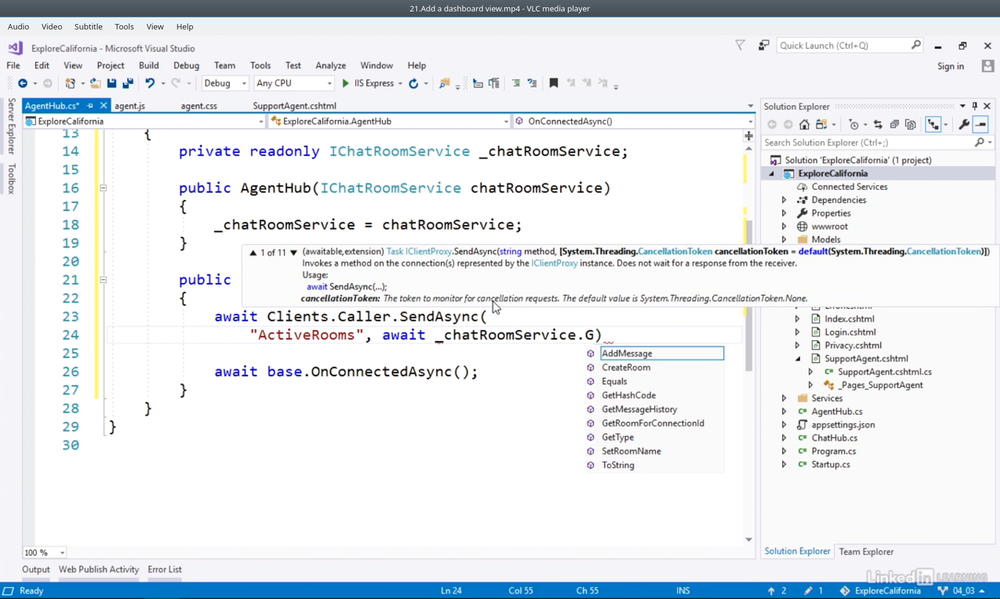The image size is (1000, 599).
Task: Click the split editor icon above the scrollbar
Action: point(749,136)
